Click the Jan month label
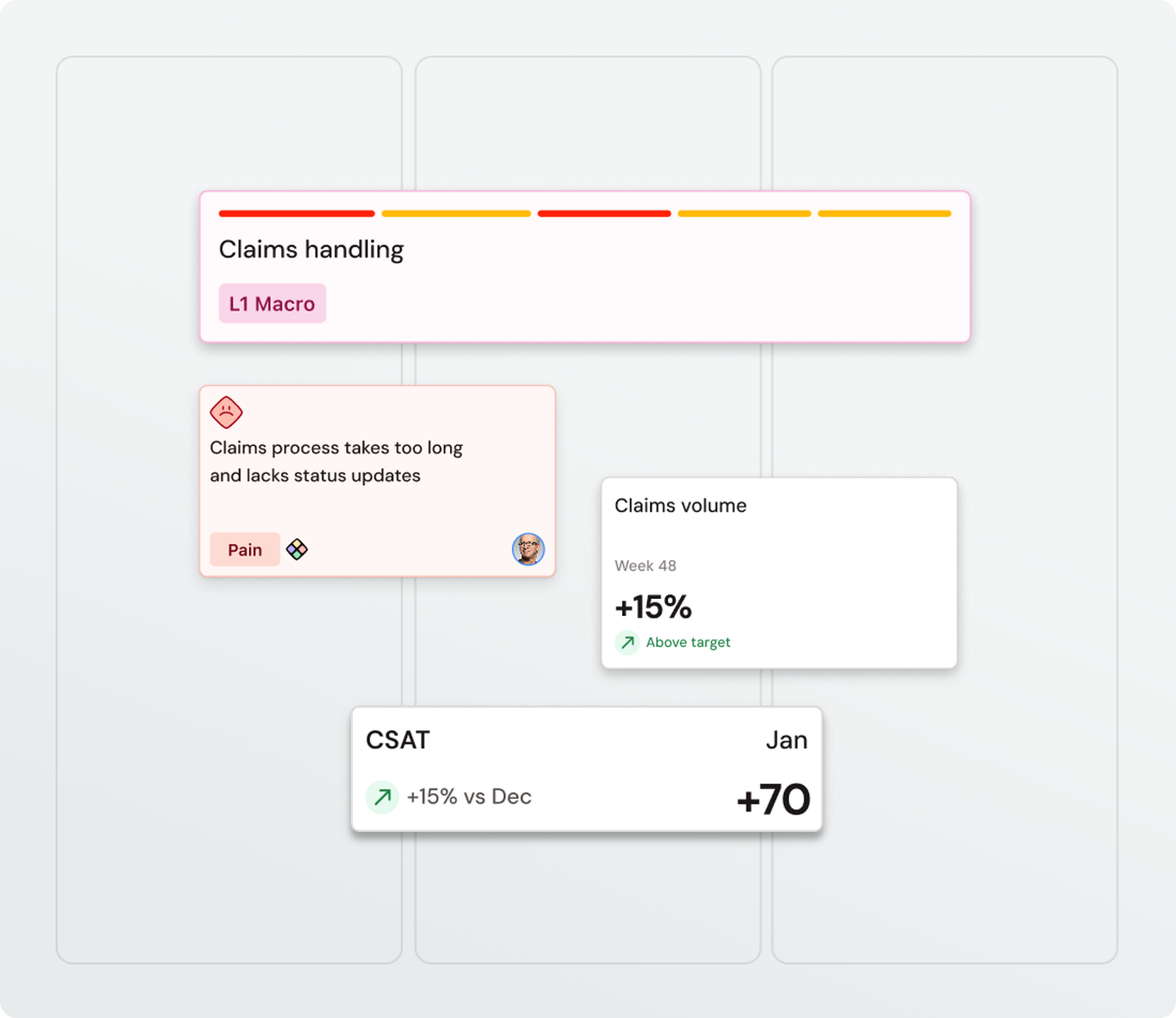The image size is (1176, 1018). point(786,740)
